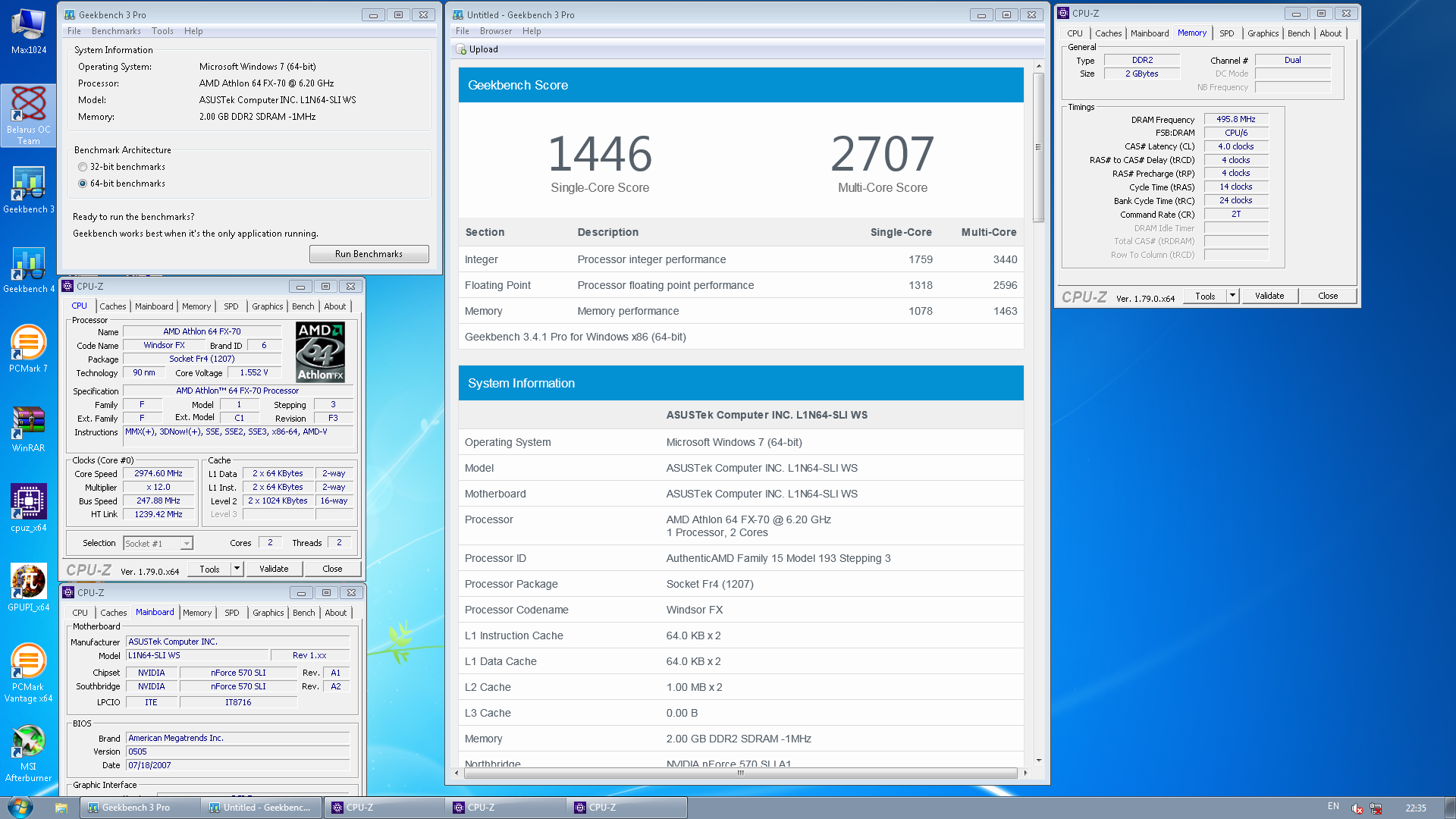Open Browser menu in results window
Image resolution: width=1456 pixels, height=819 pixels.
(x=496, y=31)
